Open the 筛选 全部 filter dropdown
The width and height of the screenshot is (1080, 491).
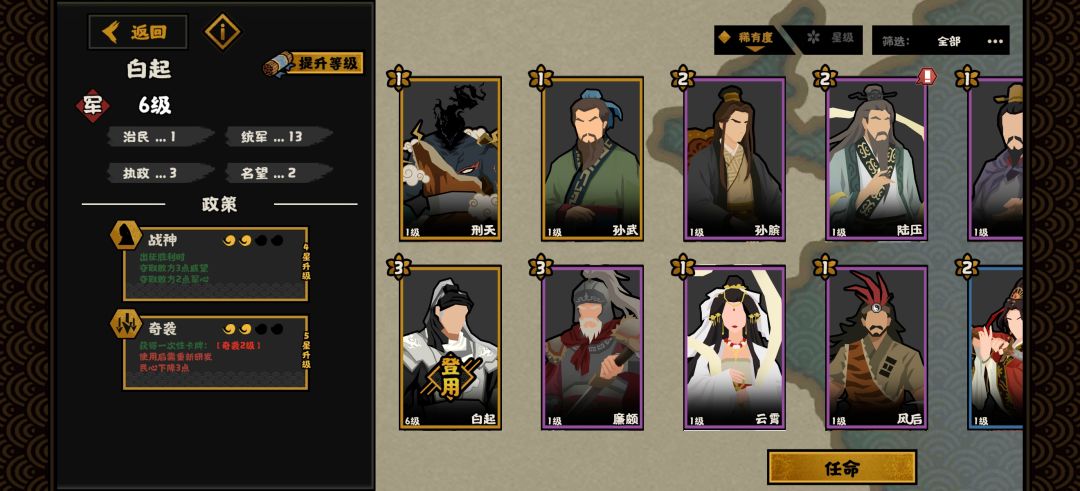pyautogui.click(x=940, y=41)
